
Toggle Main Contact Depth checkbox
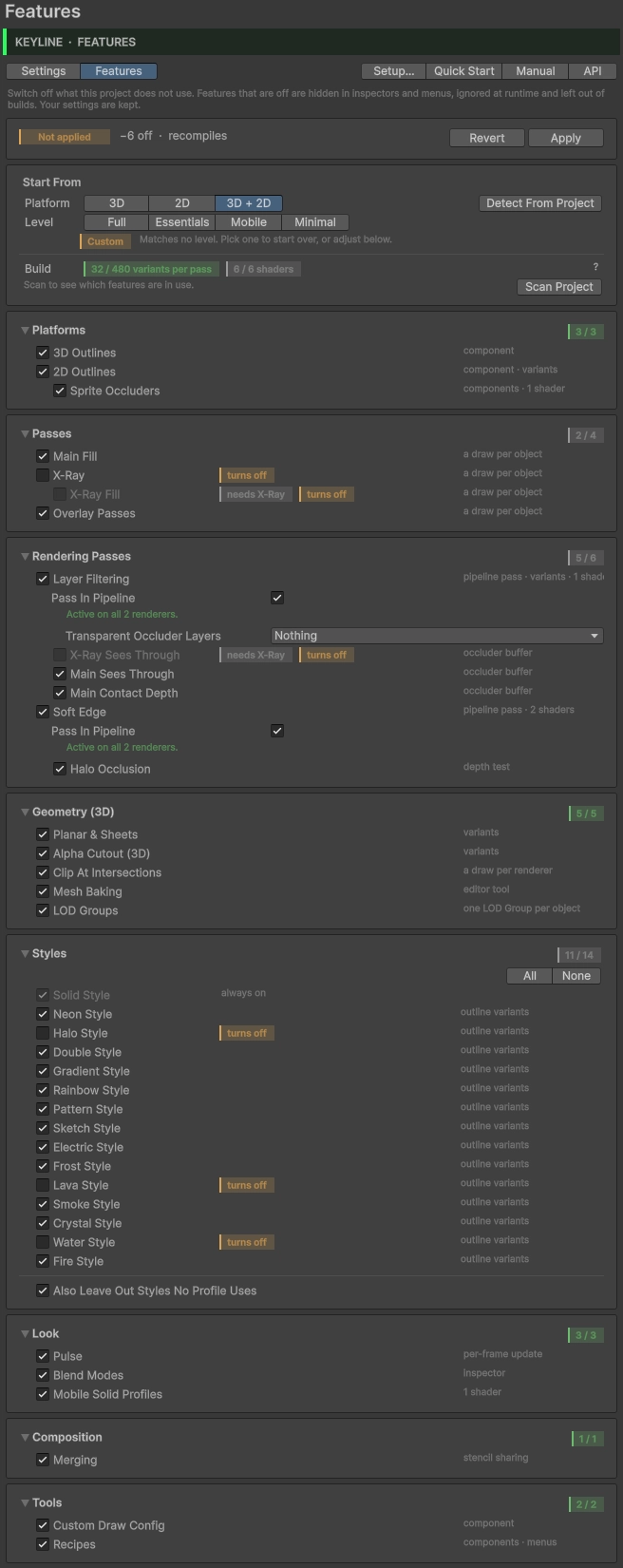[60, 693]
